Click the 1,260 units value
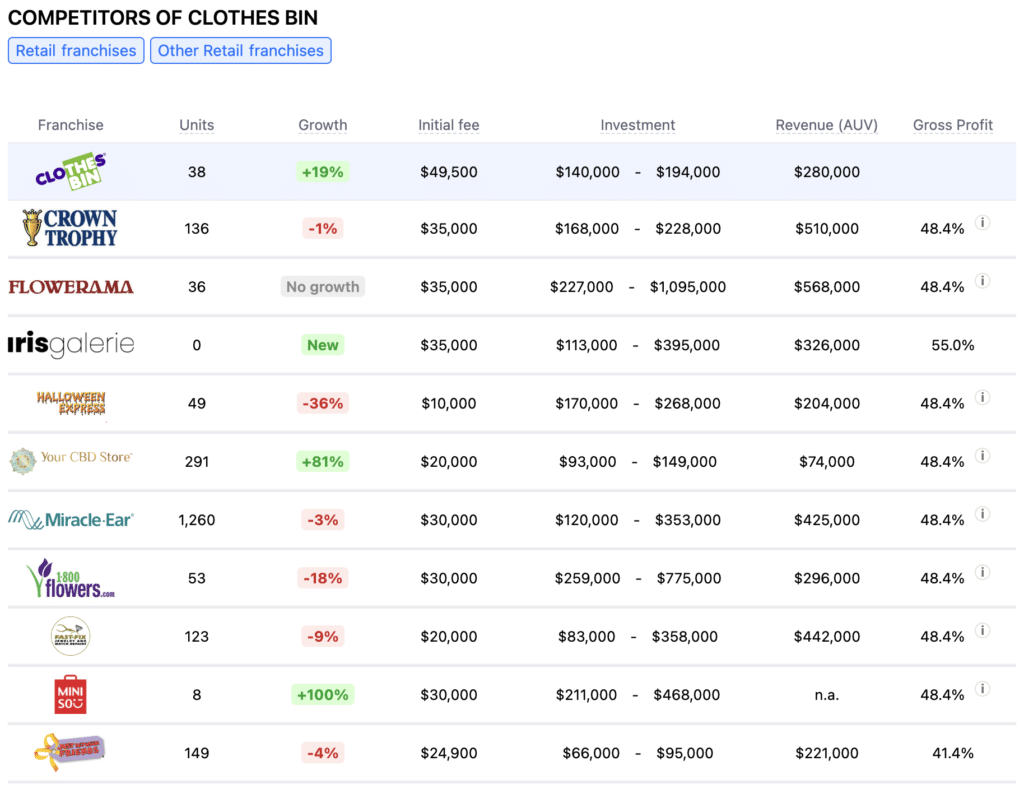The image size is (1024, 798). click(x=197, y=520)
